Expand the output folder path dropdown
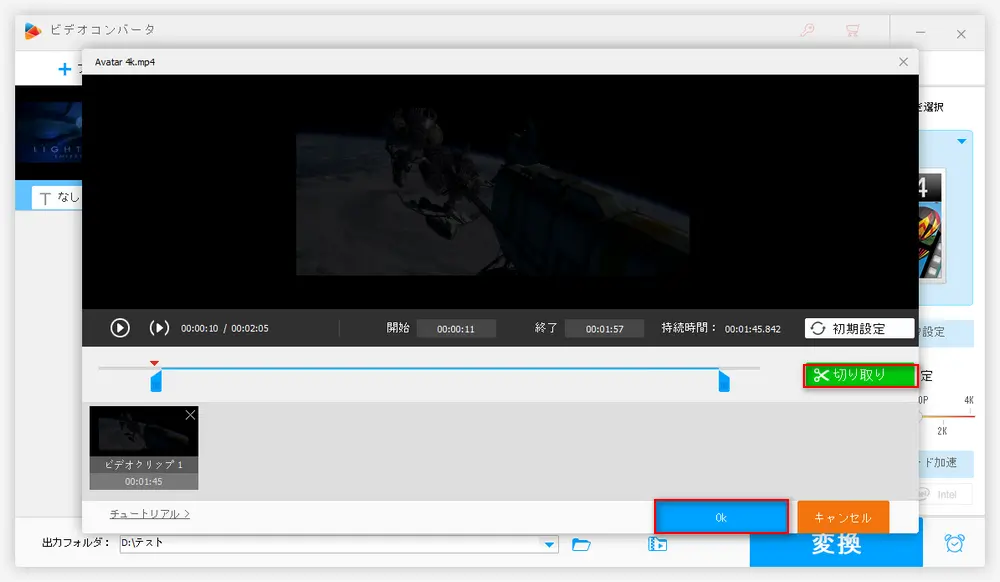 (x=549, y=544)
